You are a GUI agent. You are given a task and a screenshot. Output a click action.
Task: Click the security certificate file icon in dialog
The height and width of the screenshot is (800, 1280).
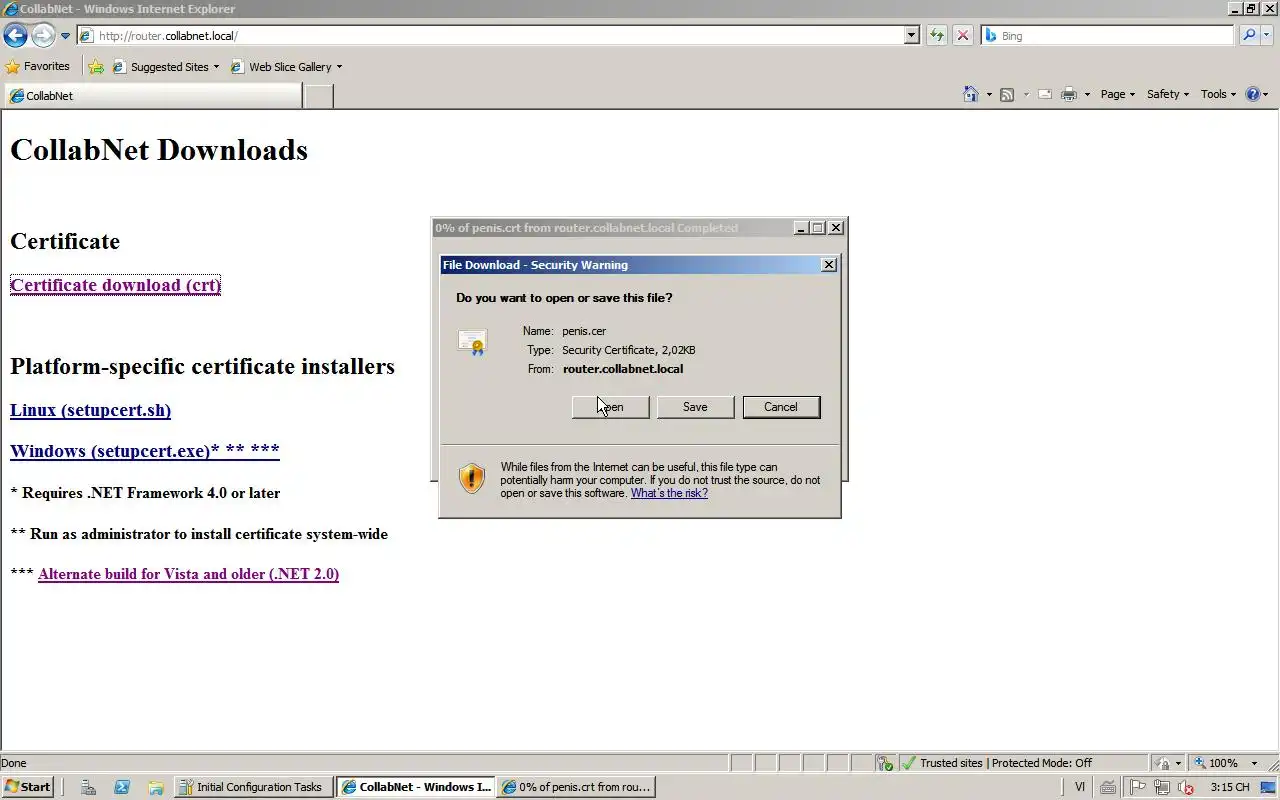pos(471,342)
